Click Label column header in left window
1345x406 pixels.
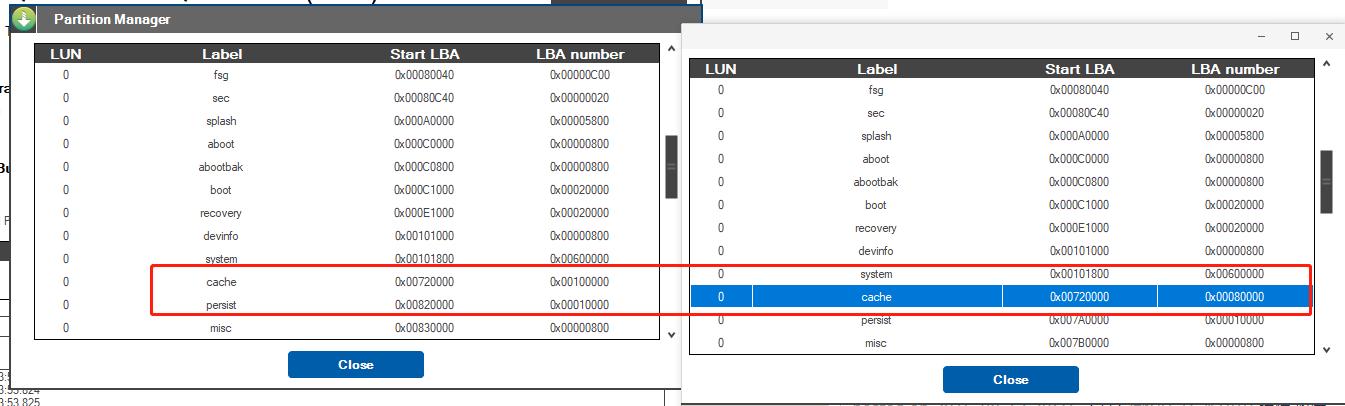tap(222, 54)
